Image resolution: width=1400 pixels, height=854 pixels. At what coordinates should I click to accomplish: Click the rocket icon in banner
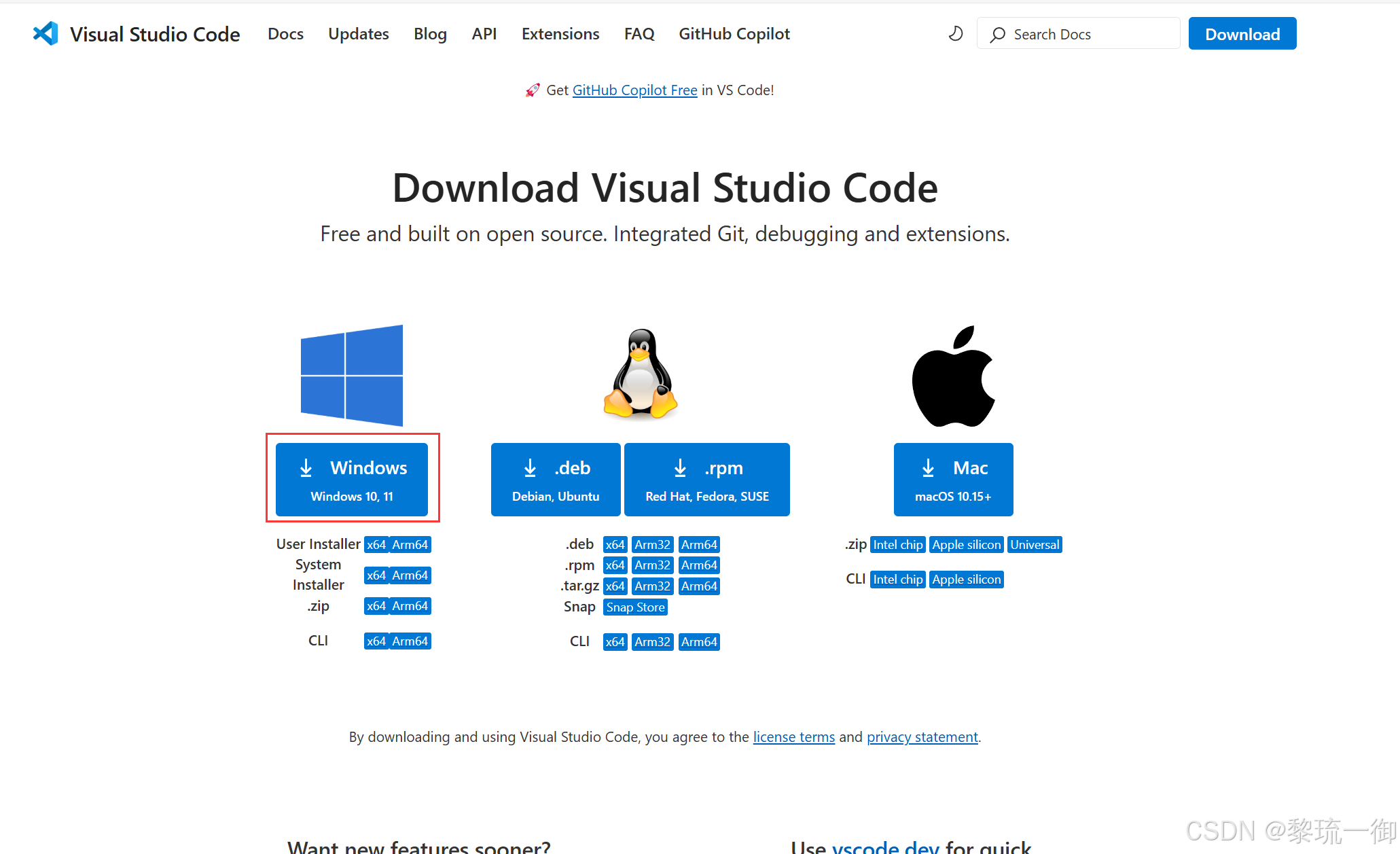[533, 90]
